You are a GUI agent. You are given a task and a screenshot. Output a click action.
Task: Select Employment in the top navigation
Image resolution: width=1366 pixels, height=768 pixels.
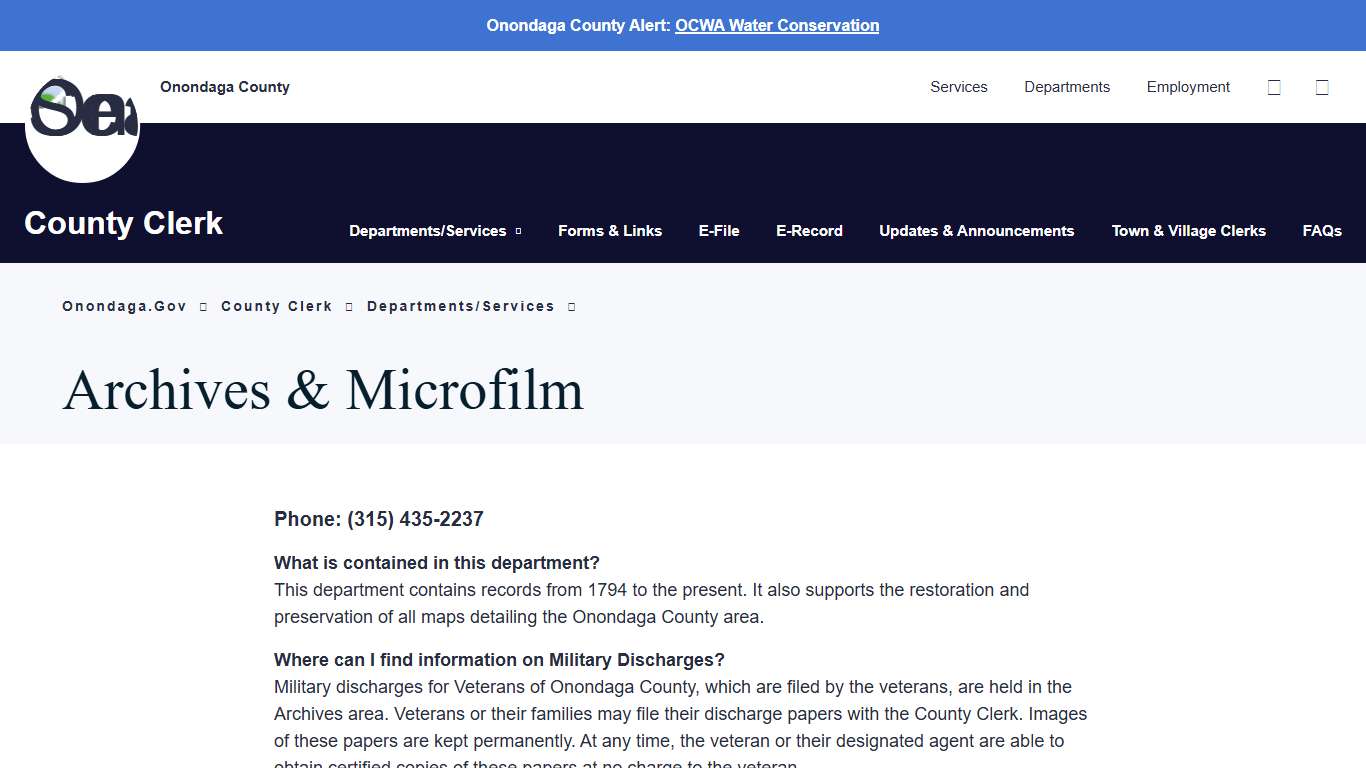click(x=1188, y=87)
